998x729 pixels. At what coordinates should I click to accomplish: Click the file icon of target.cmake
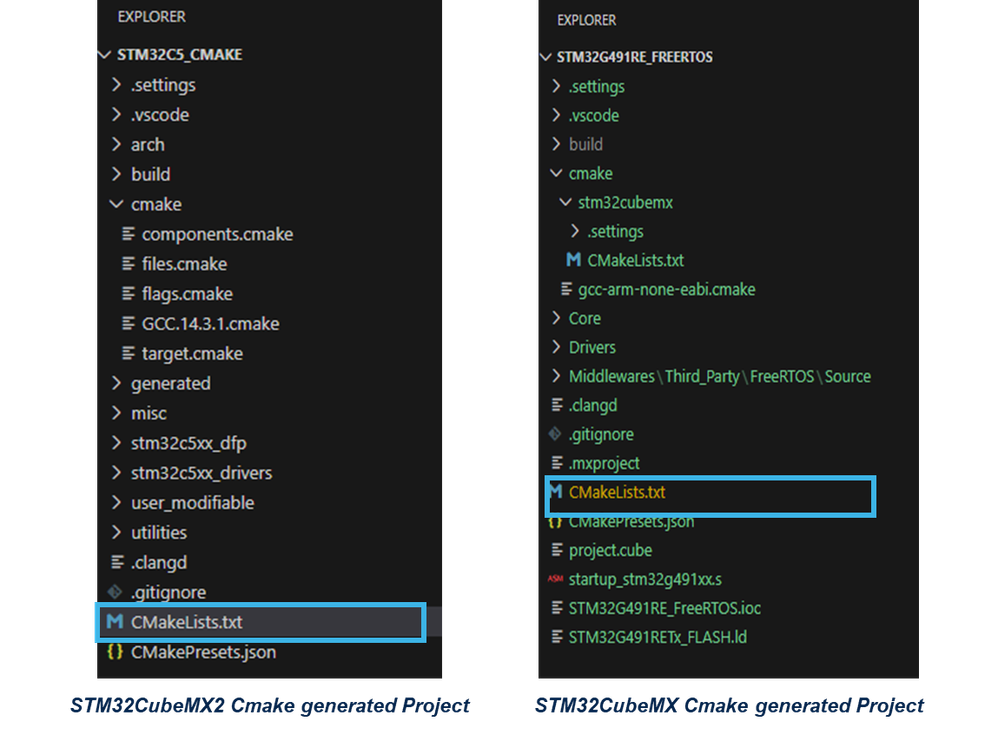128,353
